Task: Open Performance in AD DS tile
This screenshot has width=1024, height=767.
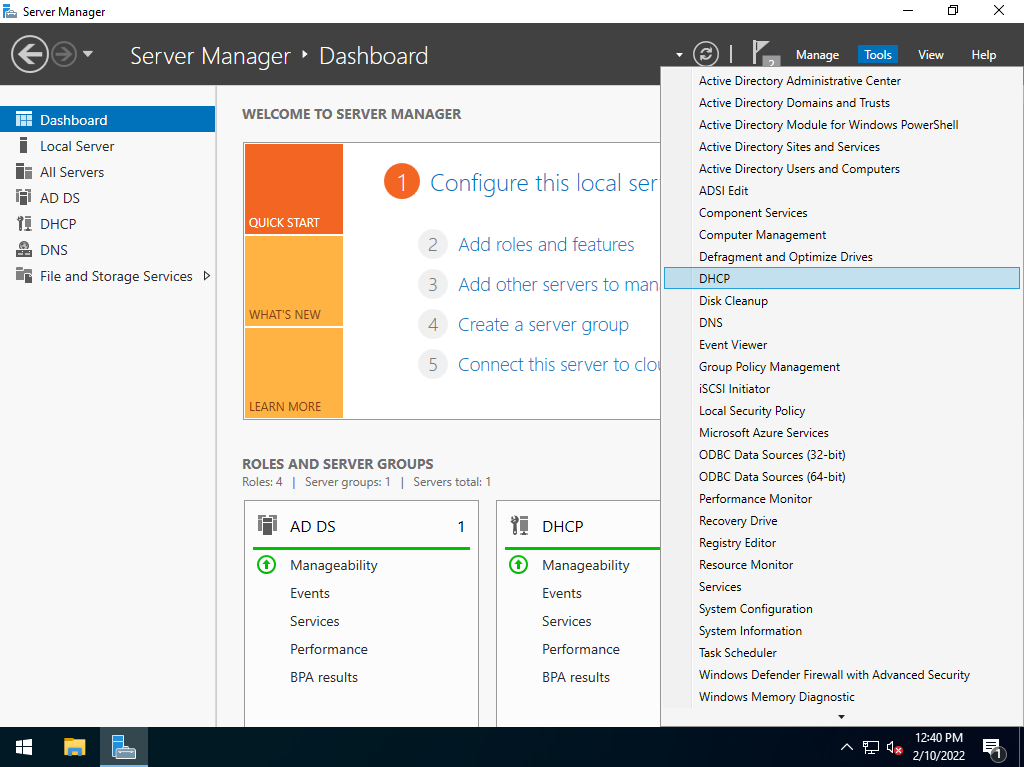Action: click(x=328, y=649)
